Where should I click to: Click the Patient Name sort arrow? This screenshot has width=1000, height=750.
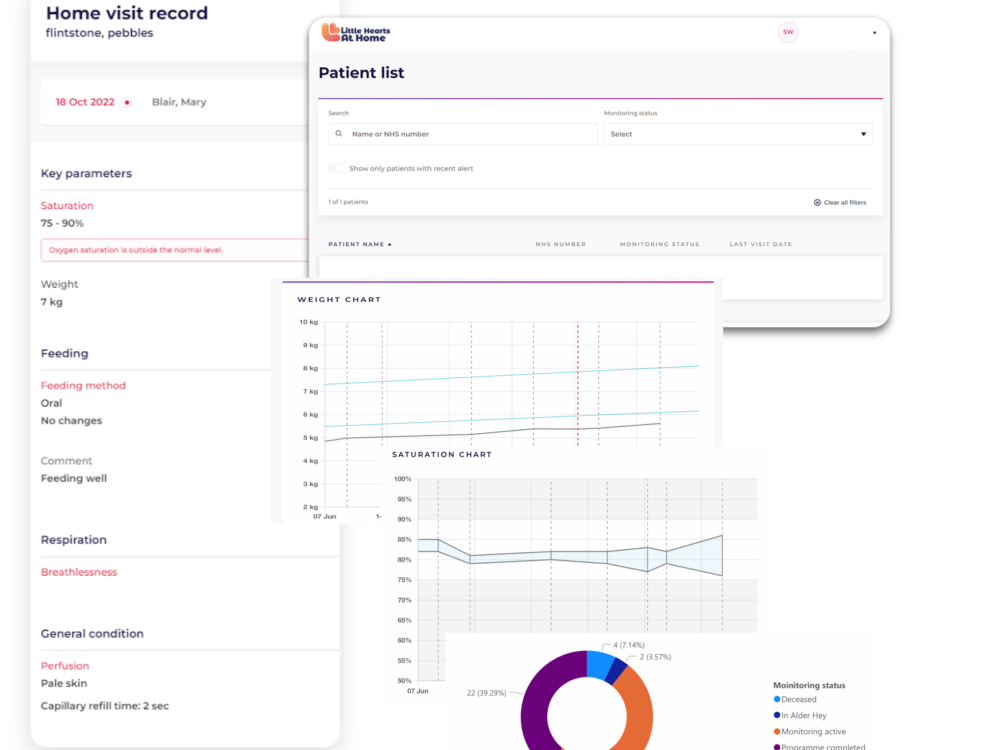390,245
